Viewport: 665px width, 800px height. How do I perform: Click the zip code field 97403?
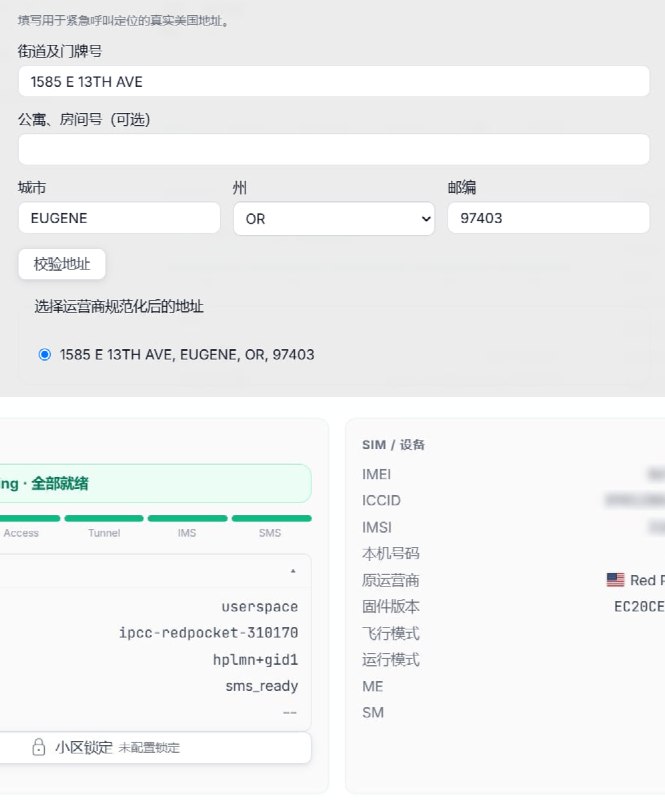tap(549, 218)
